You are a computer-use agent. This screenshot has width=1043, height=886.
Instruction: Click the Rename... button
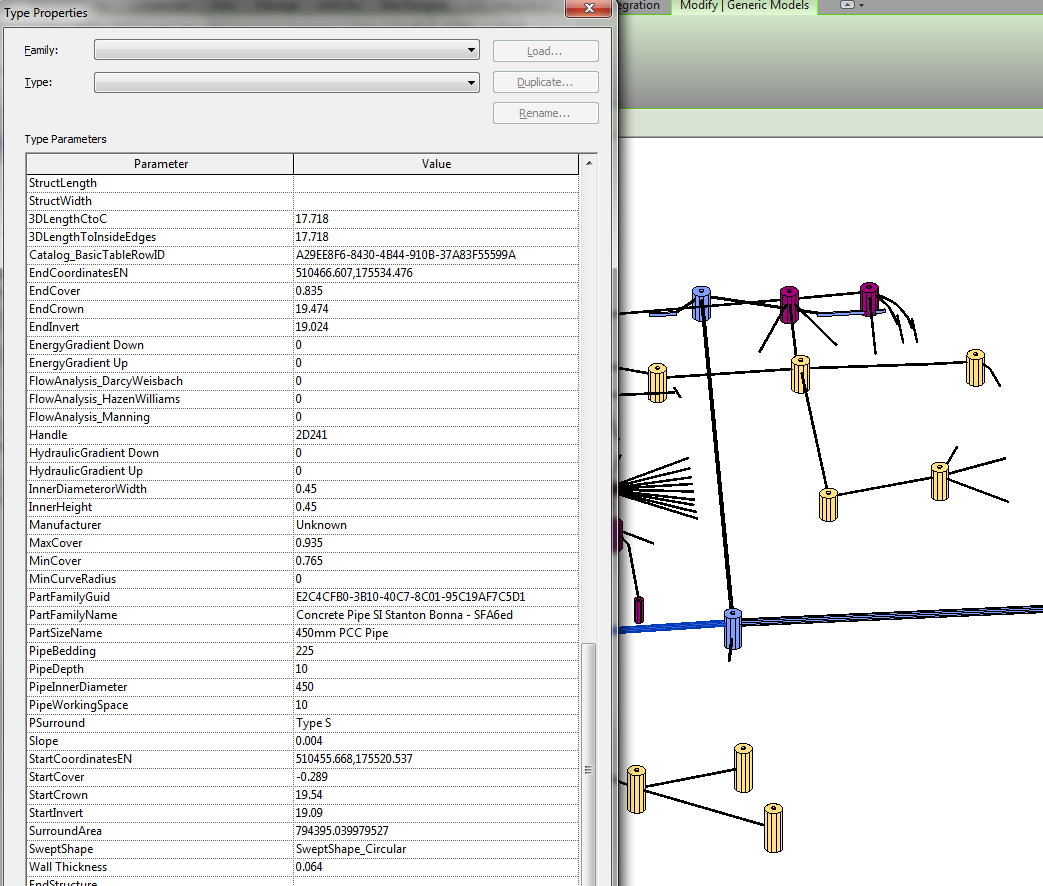point(545,113)
